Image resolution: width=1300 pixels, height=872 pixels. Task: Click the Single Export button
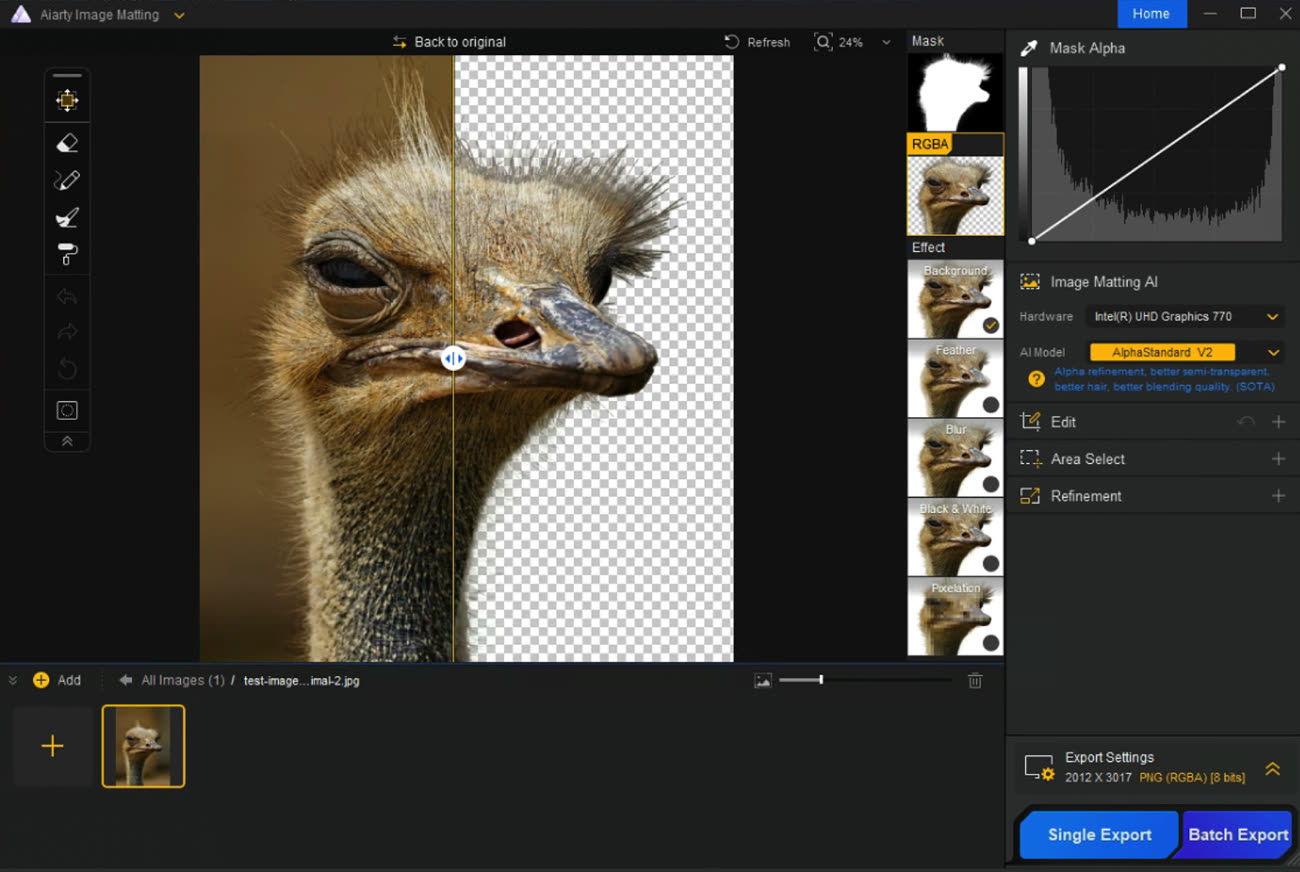point(1099,835)
